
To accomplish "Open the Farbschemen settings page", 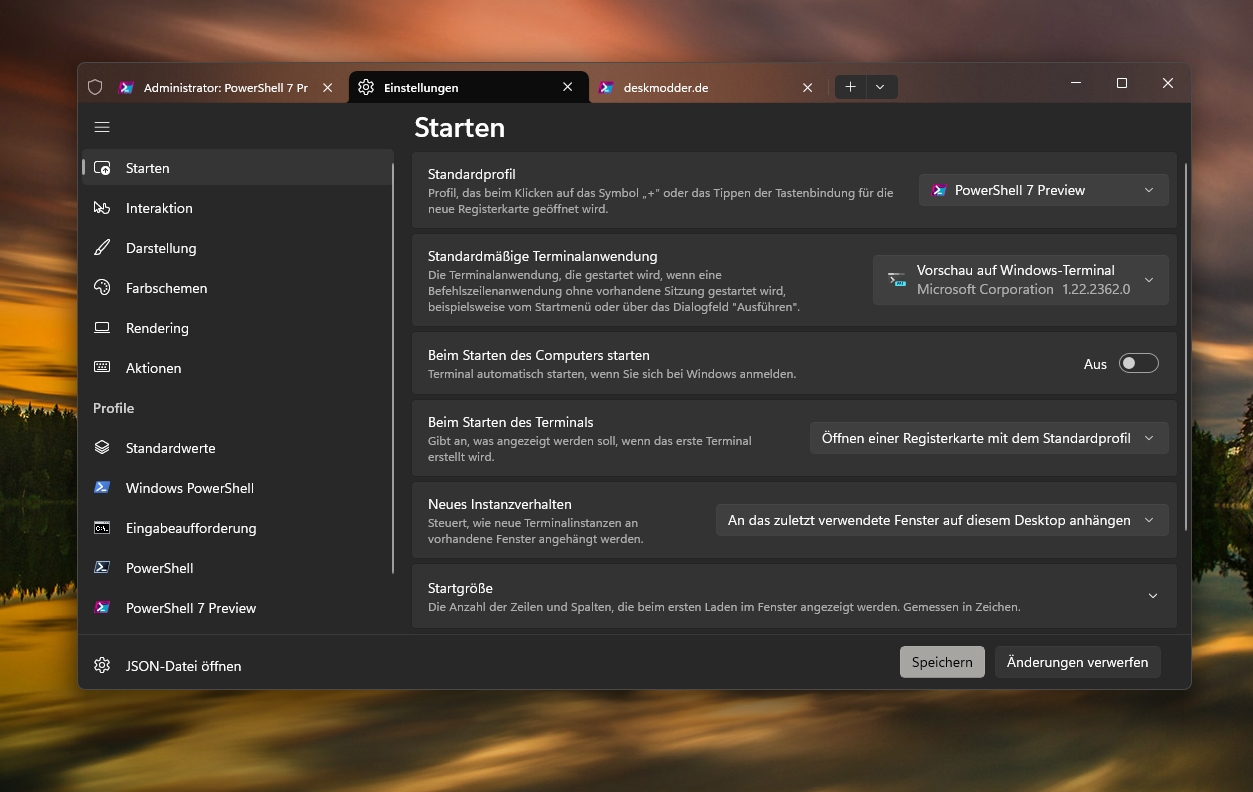I will 238,288.
